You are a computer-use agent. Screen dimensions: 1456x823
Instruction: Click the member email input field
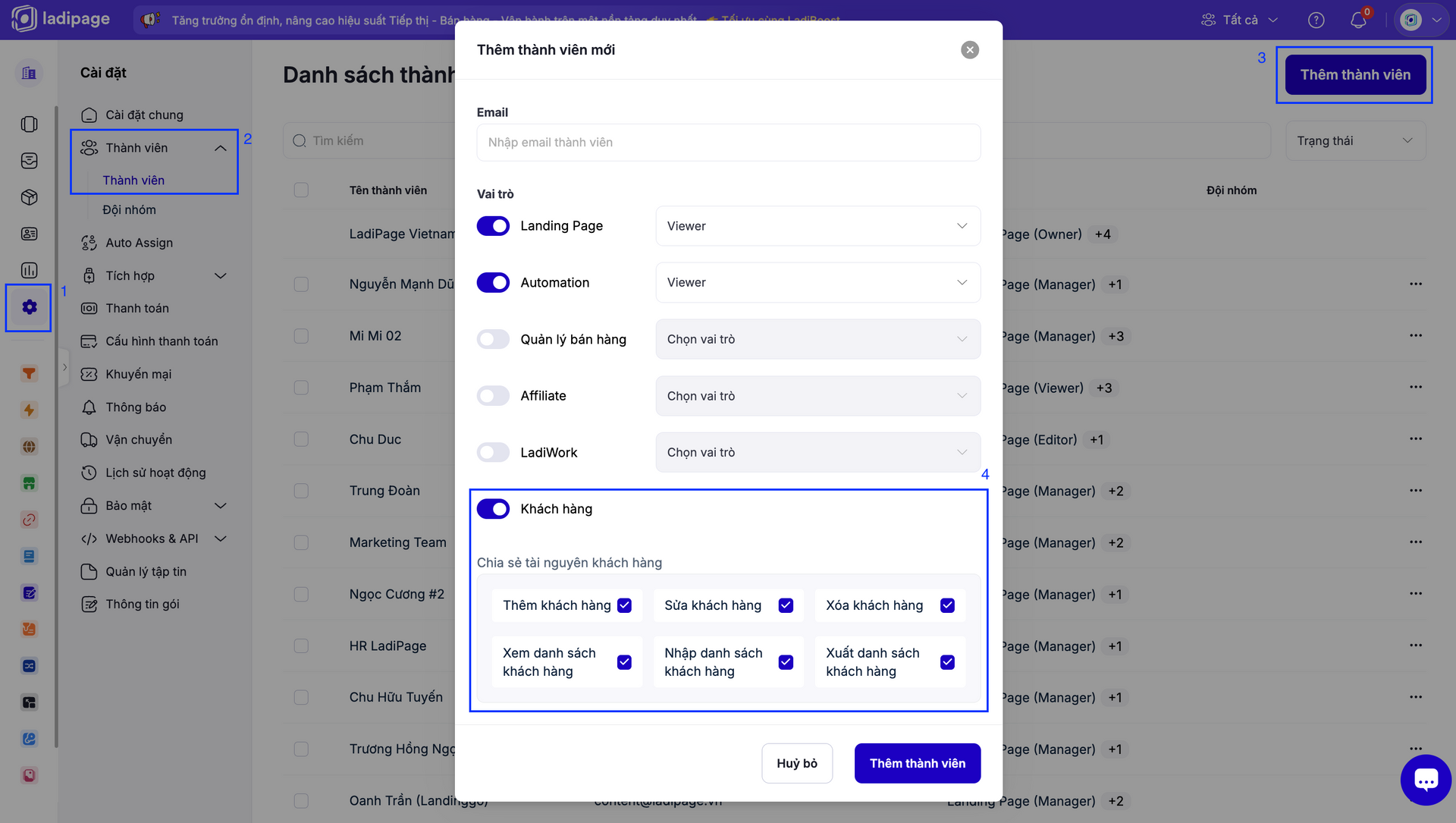click(x=728, y=143)
